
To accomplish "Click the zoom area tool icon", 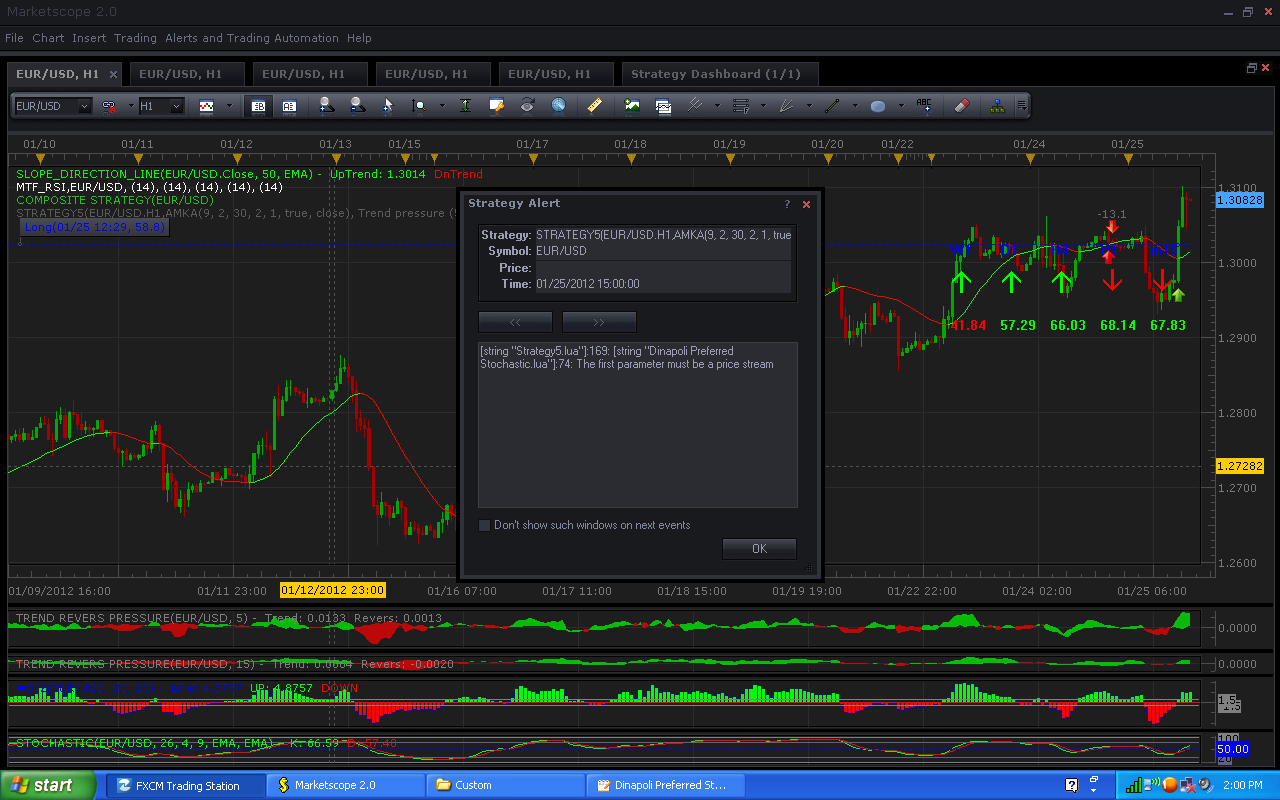I will 419,105.
